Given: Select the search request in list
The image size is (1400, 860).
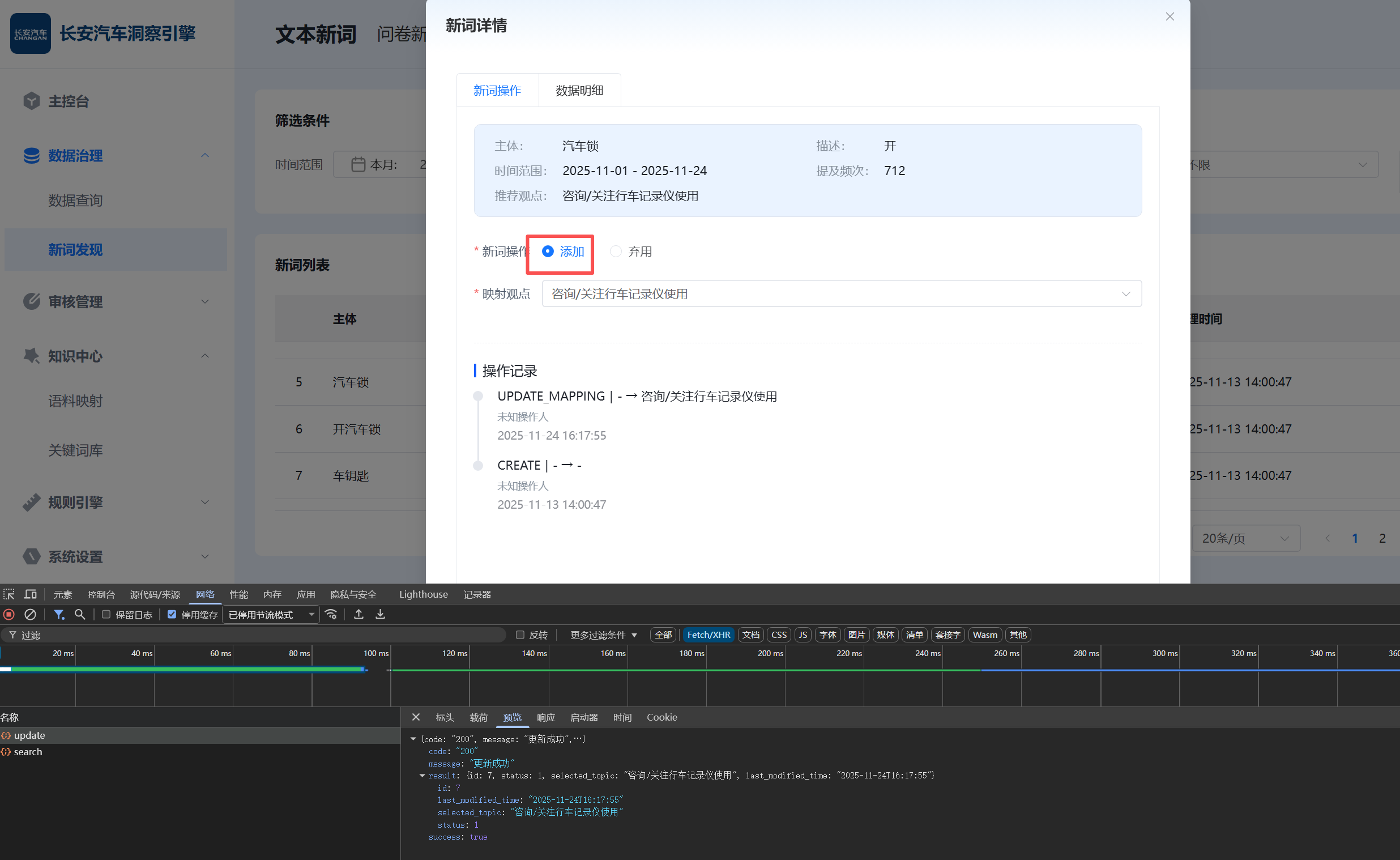Looking at the screenshot, I should (x=28, y=752).
